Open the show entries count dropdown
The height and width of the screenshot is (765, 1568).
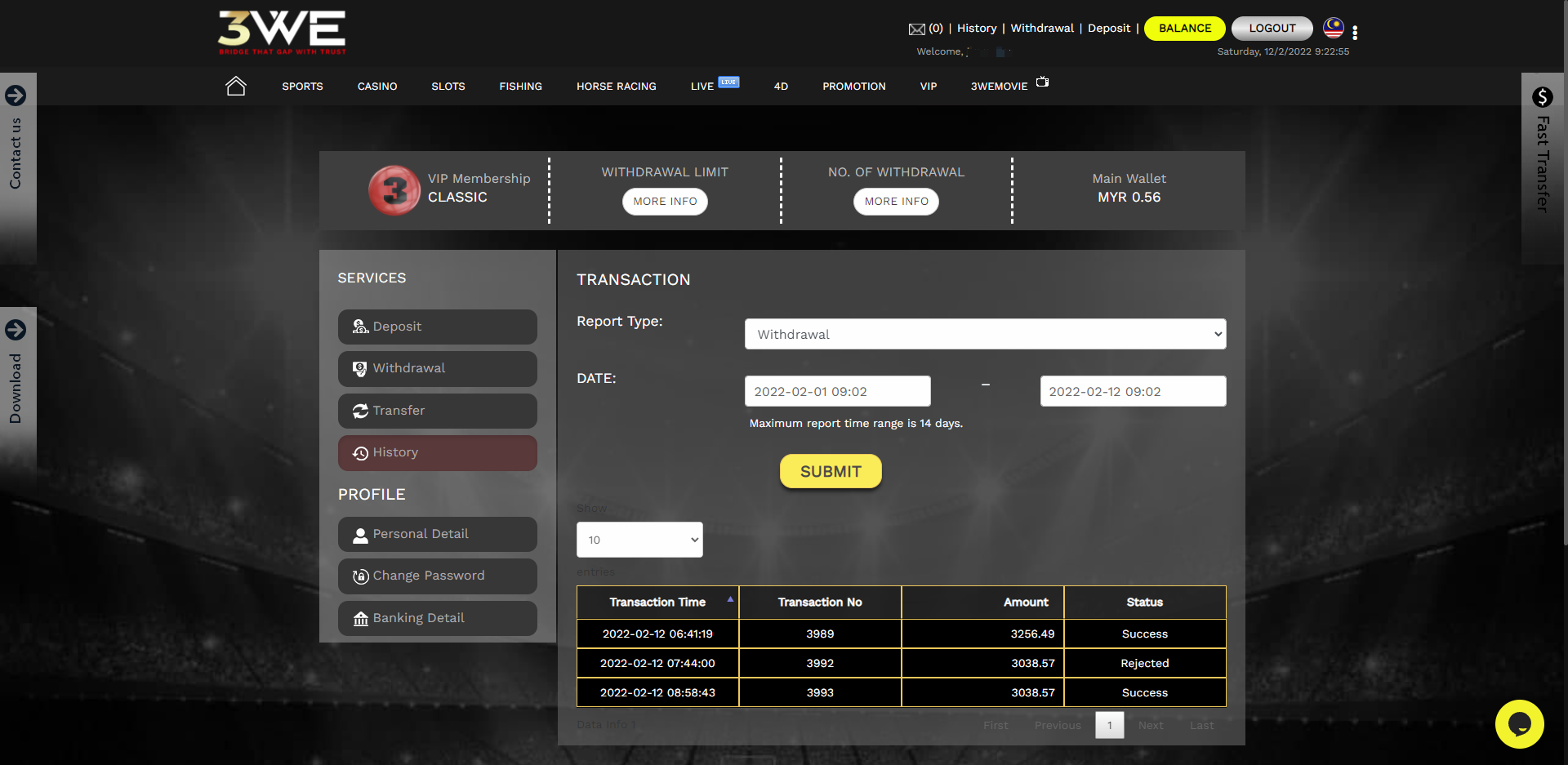pos(639,540)
